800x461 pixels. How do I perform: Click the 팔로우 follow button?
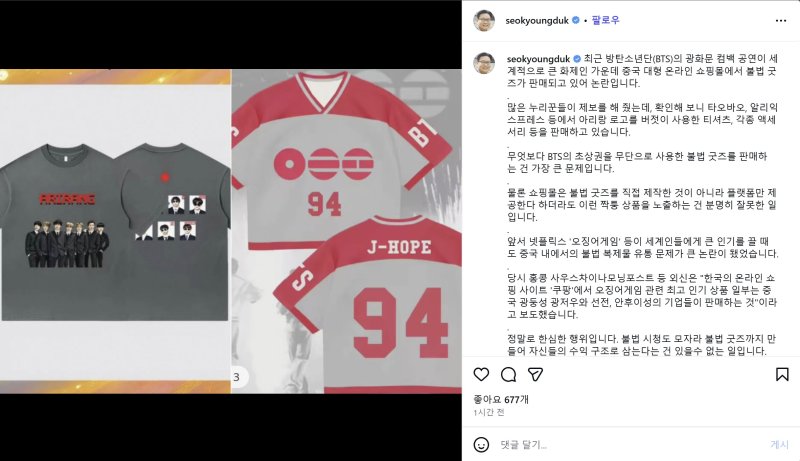605,21
